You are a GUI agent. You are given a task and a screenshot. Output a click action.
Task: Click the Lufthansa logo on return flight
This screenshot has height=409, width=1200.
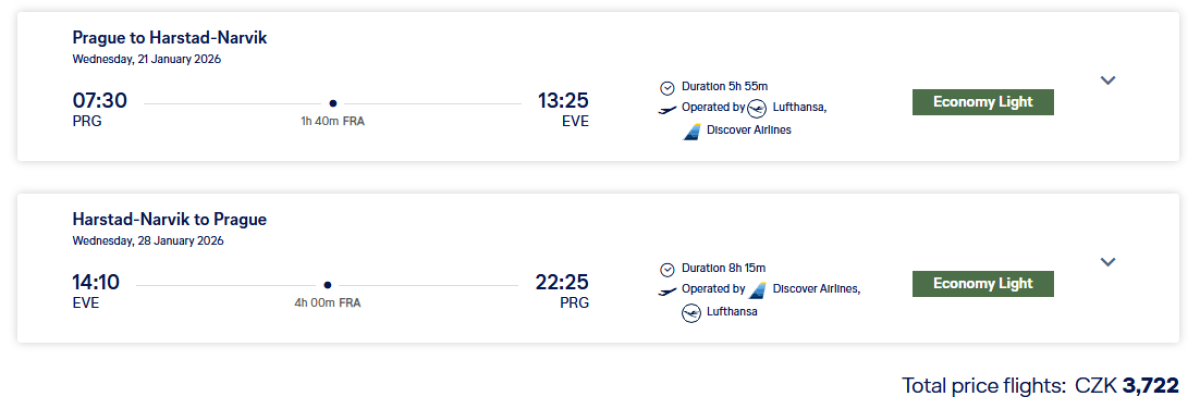click(691, 312)
